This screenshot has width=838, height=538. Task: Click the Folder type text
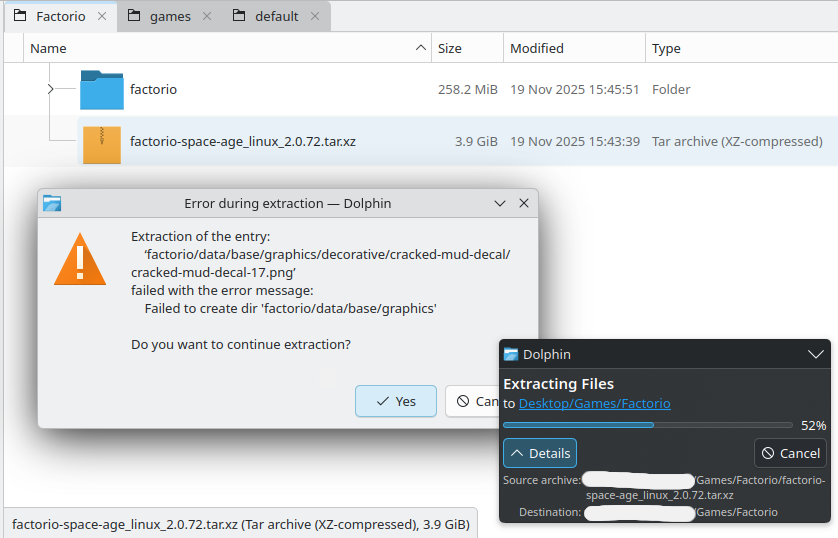pos(671,89)
